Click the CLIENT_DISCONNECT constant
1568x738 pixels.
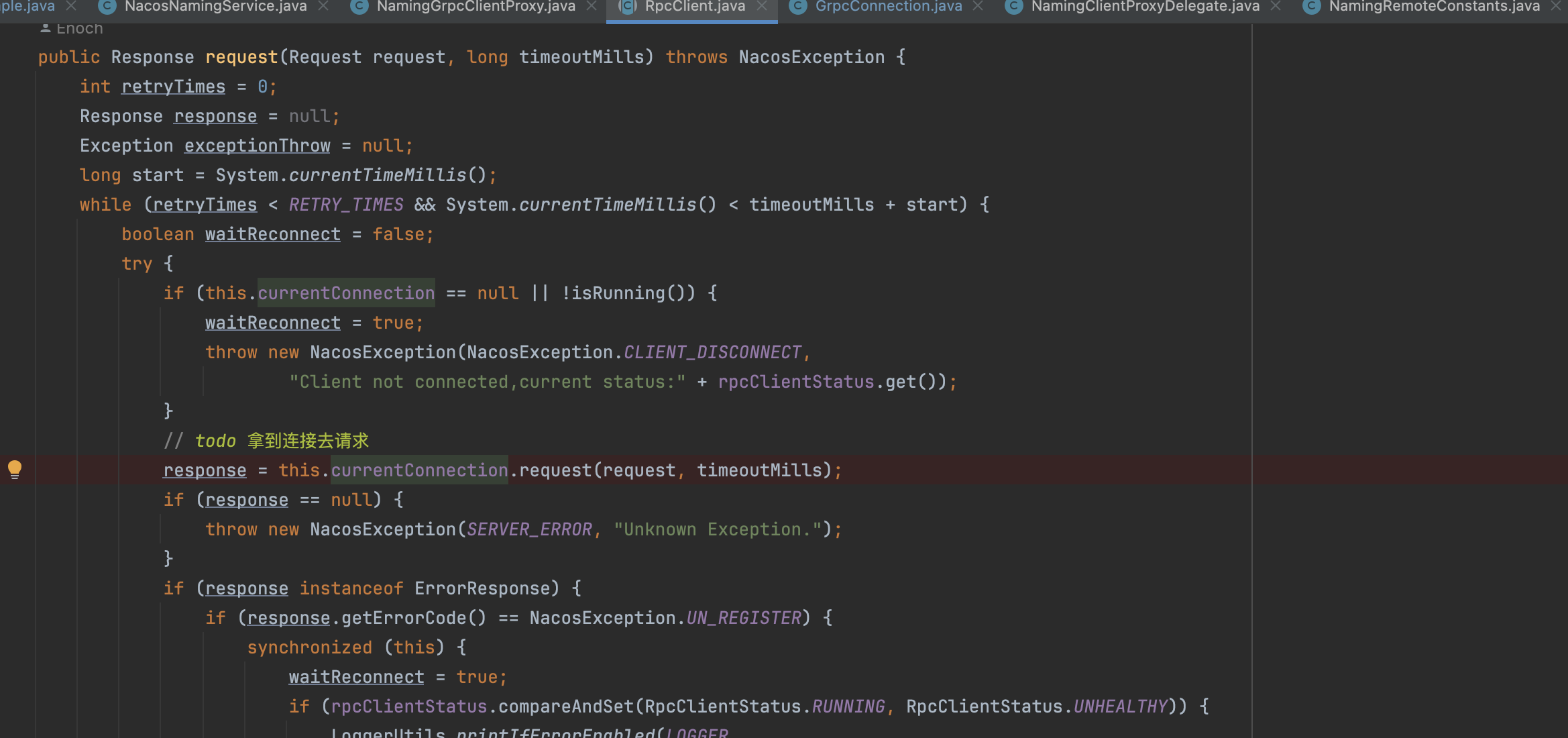[712, 352]
